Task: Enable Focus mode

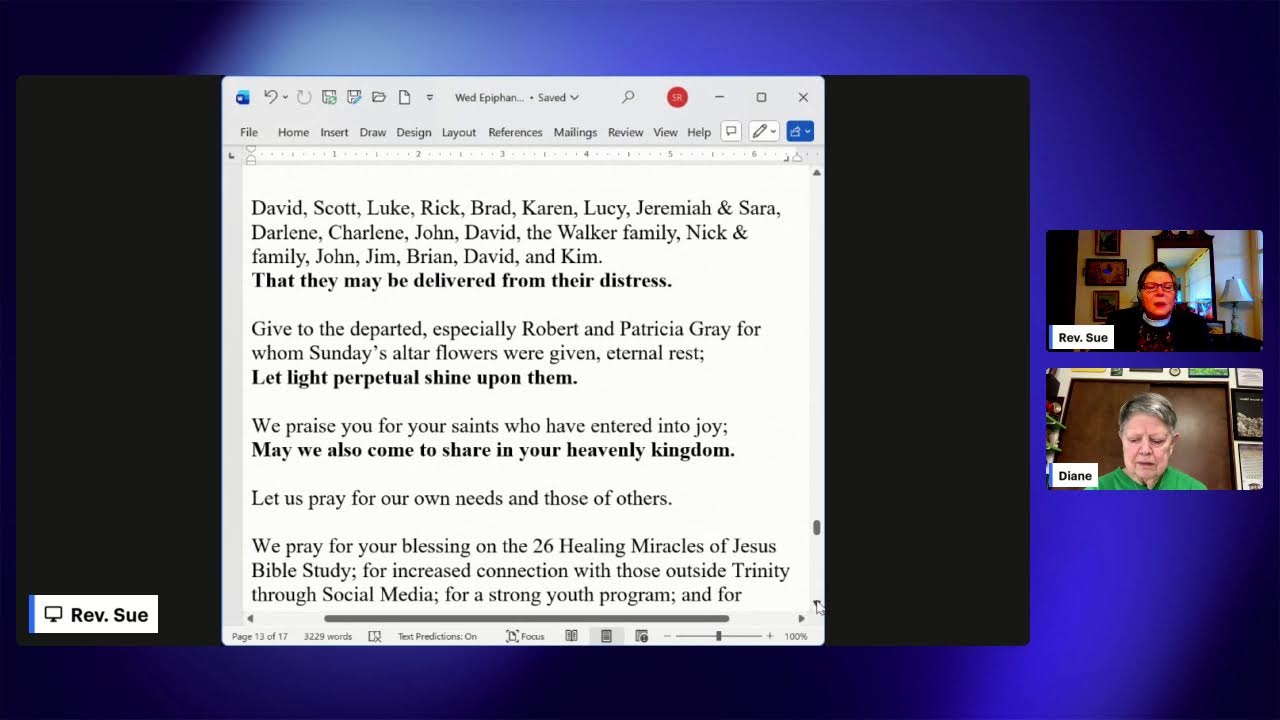Action: [525, 636]
